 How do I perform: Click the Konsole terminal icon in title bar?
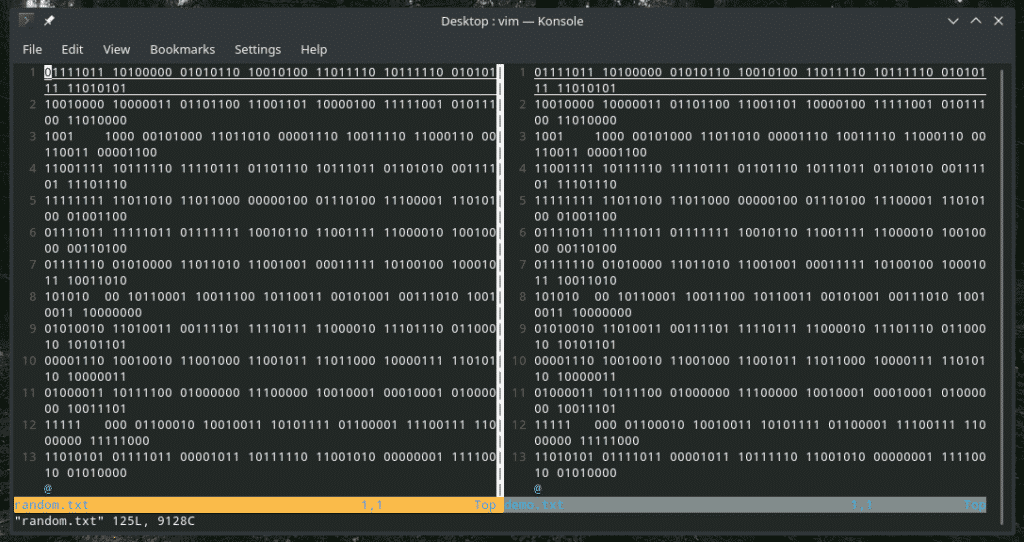click(26, 21)
